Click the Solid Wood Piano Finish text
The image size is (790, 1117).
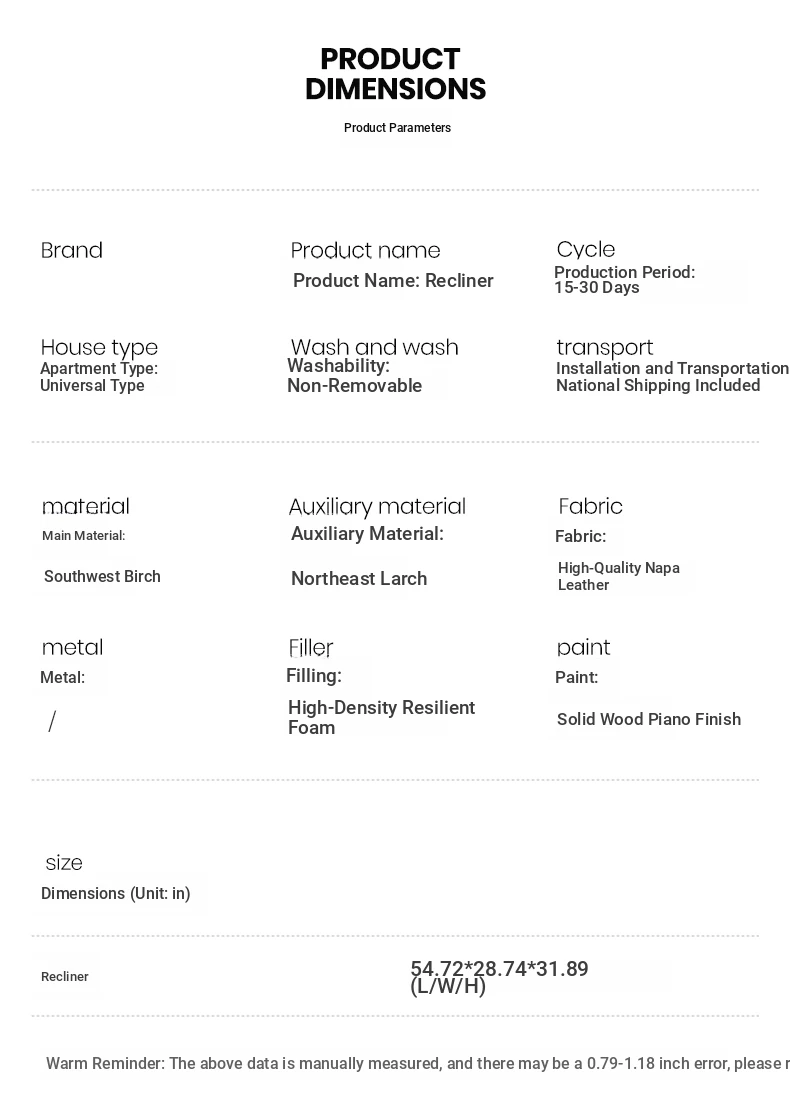[648, 720]
